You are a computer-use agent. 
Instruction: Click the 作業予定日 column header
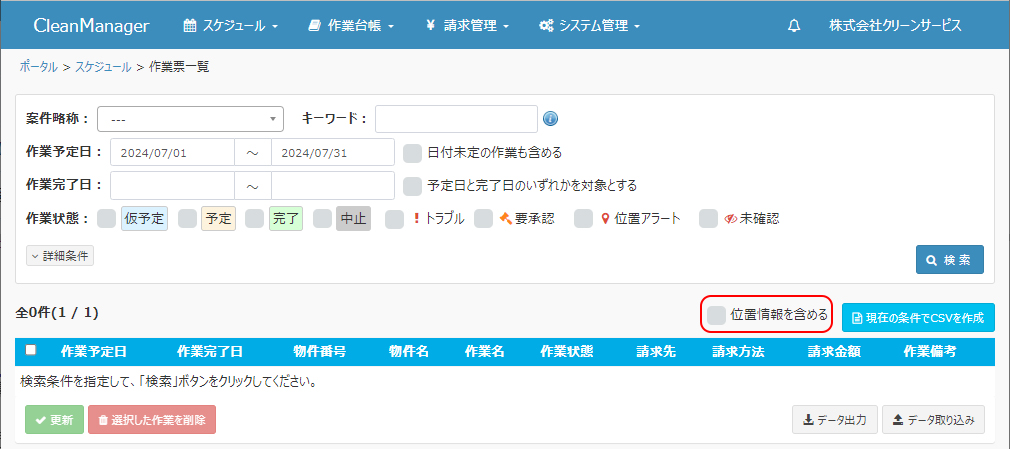[93, 352]
